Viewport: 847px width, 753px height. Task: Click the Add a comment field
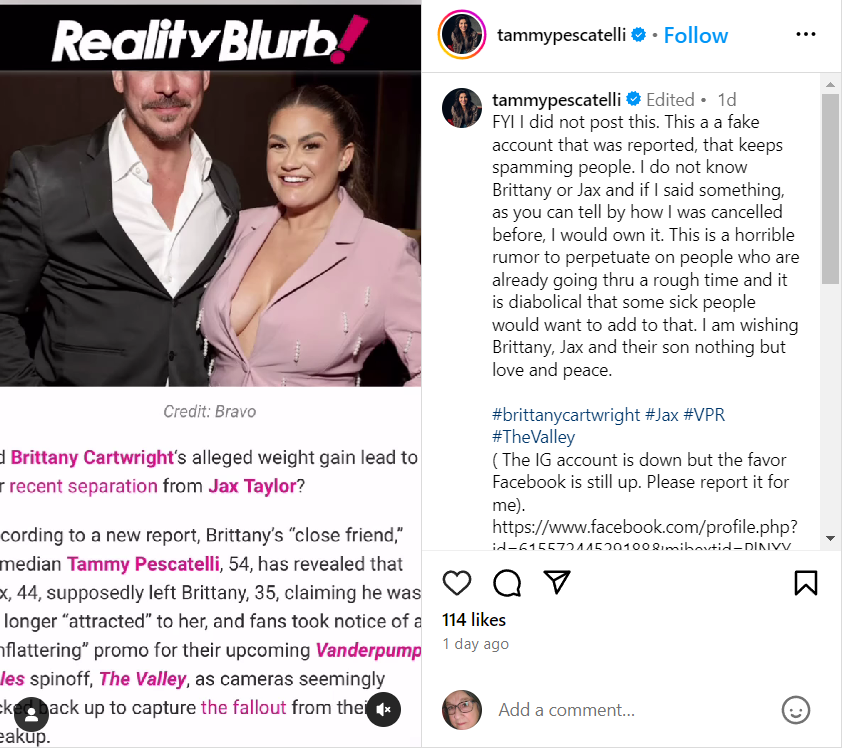tap(630, 710)
